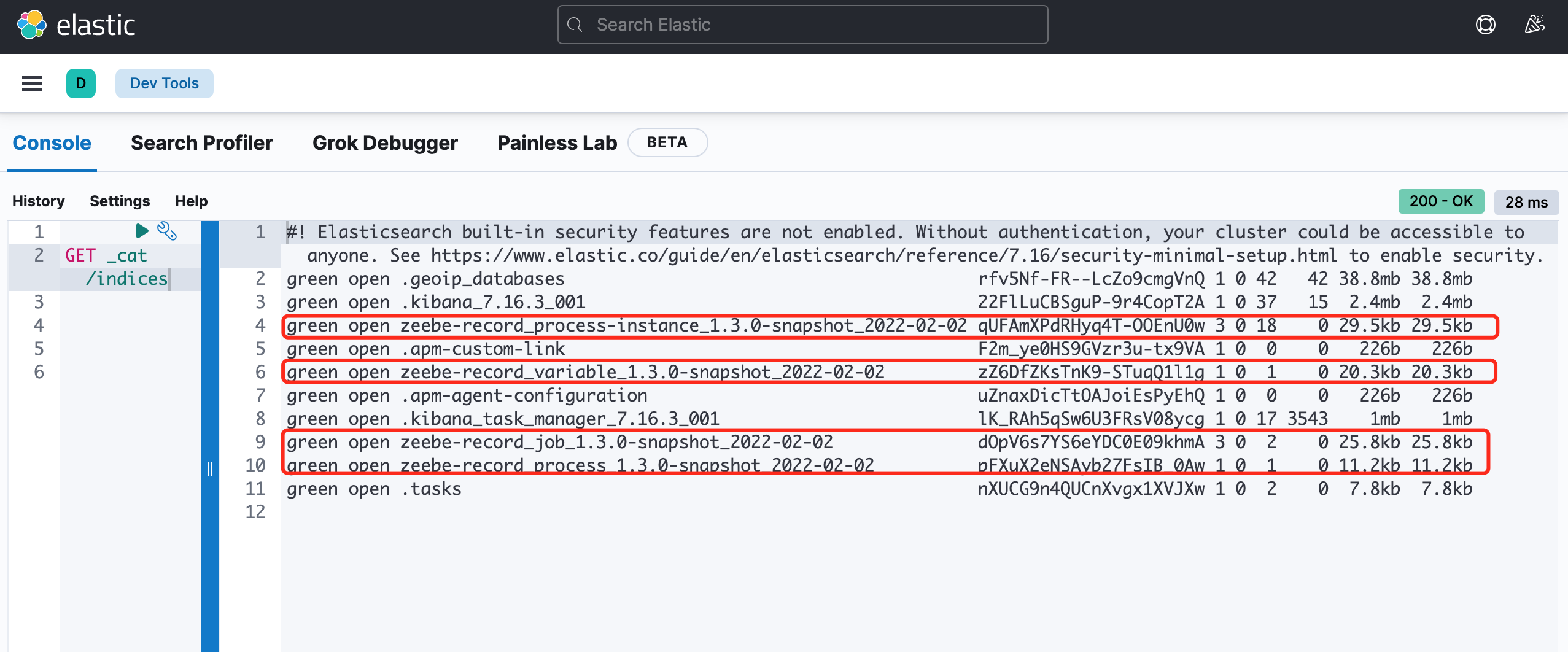
Task: Open the hamburger navigation menu
Action: [x=32, y=83]
